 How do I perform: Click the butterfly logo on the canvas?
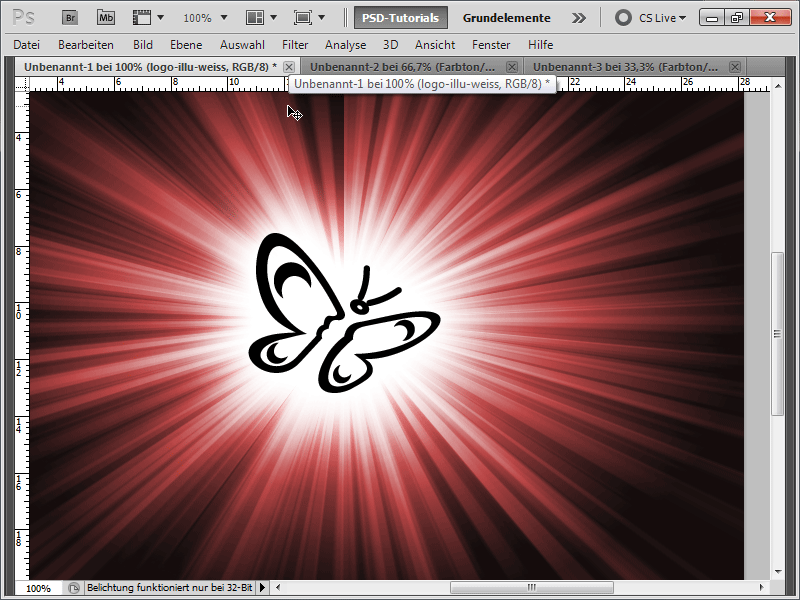pos(344,313)
